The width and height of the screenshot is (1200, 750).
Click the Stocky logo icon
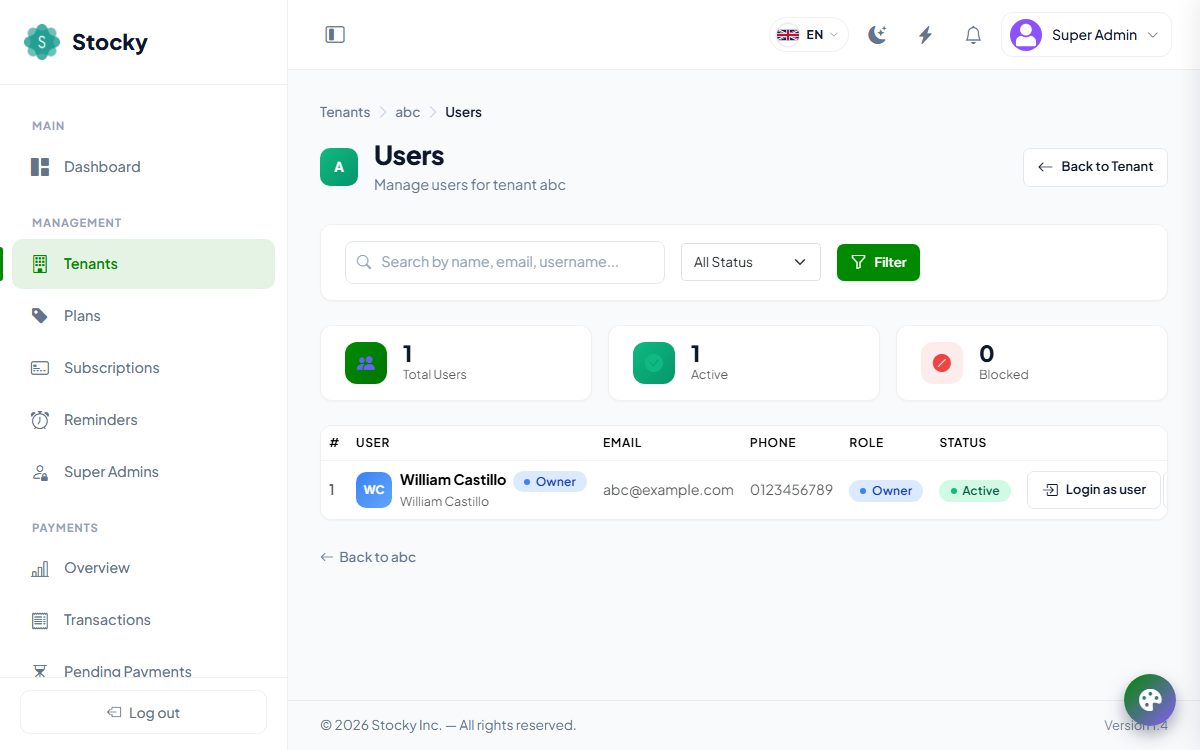coord(42,42)
